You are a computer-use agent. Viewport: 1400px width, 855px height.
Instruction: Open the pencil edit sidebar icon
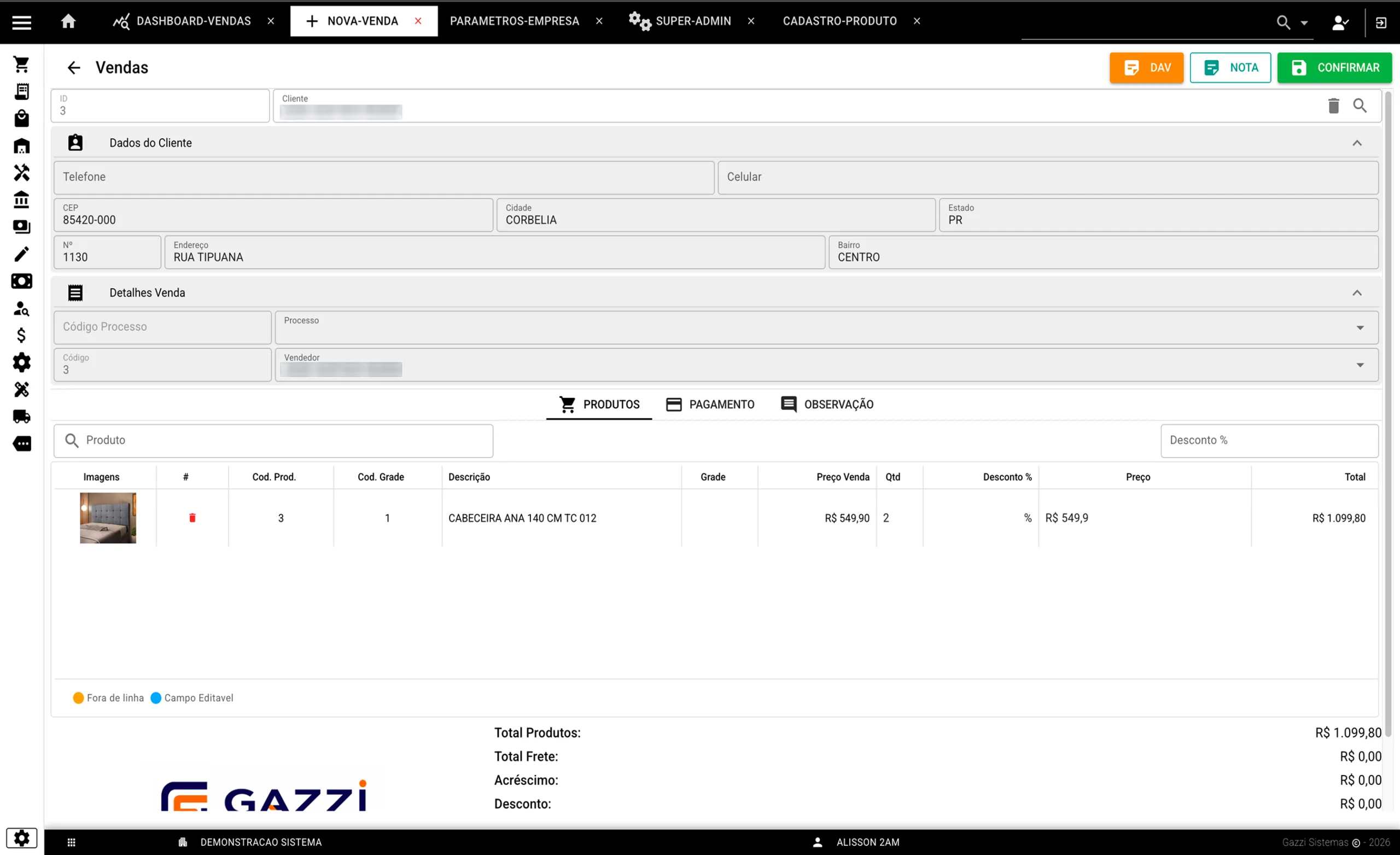click(21, 254)
